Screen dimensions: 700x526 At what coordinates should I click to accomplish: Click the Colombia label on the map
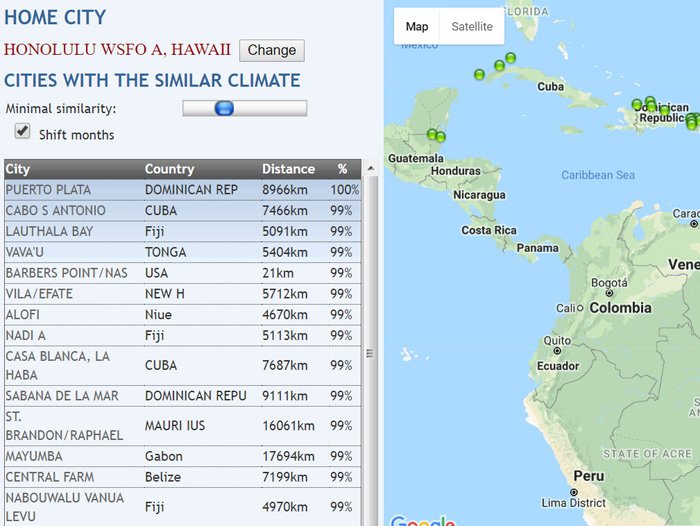(x=621, y=308)
